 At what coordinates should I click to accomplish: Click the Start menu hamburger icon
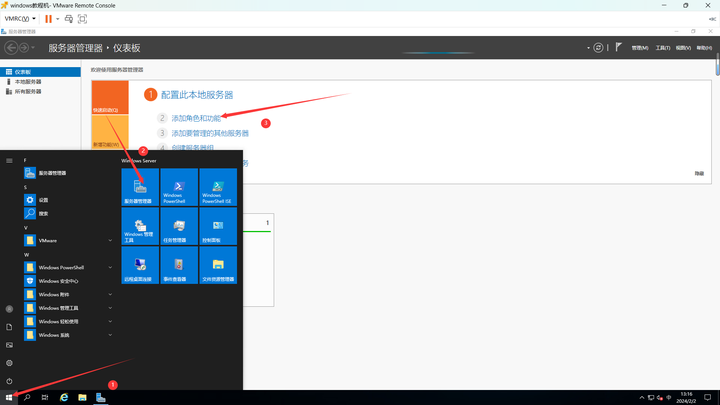(9, 161)
